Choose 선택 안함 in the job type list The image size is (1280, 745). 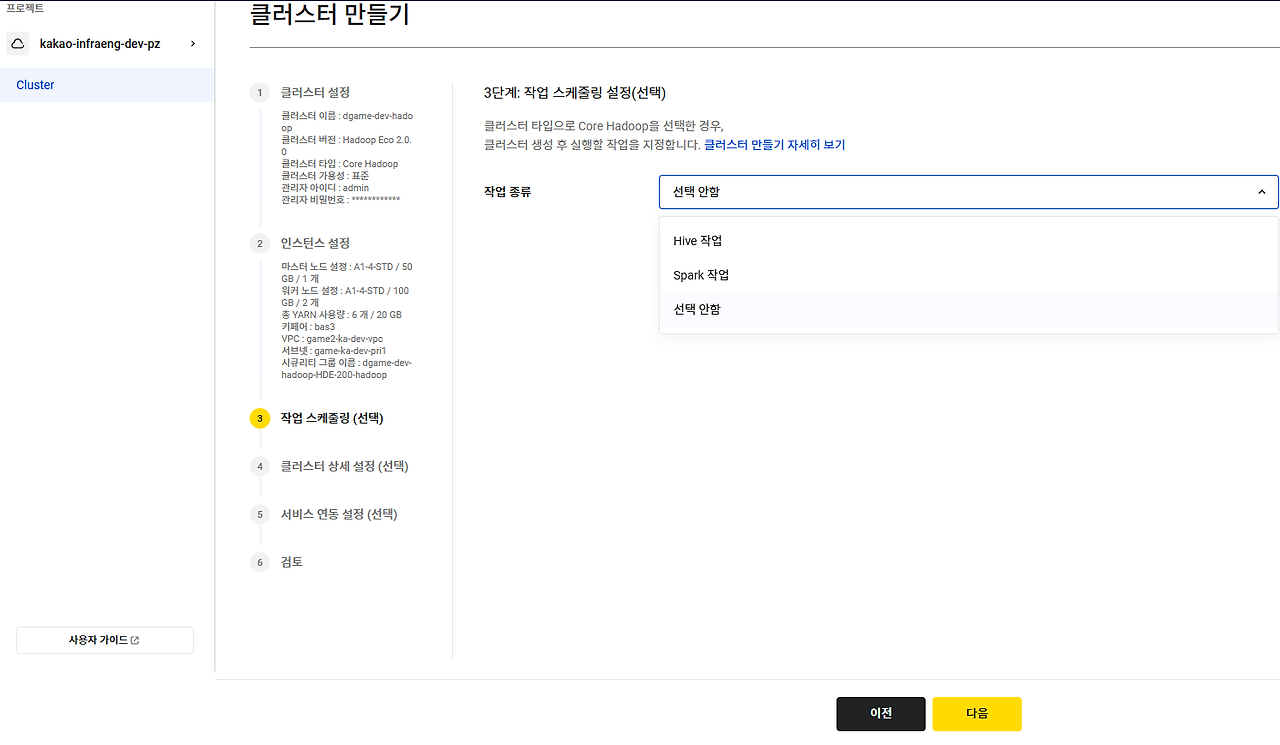pos(697,308)
